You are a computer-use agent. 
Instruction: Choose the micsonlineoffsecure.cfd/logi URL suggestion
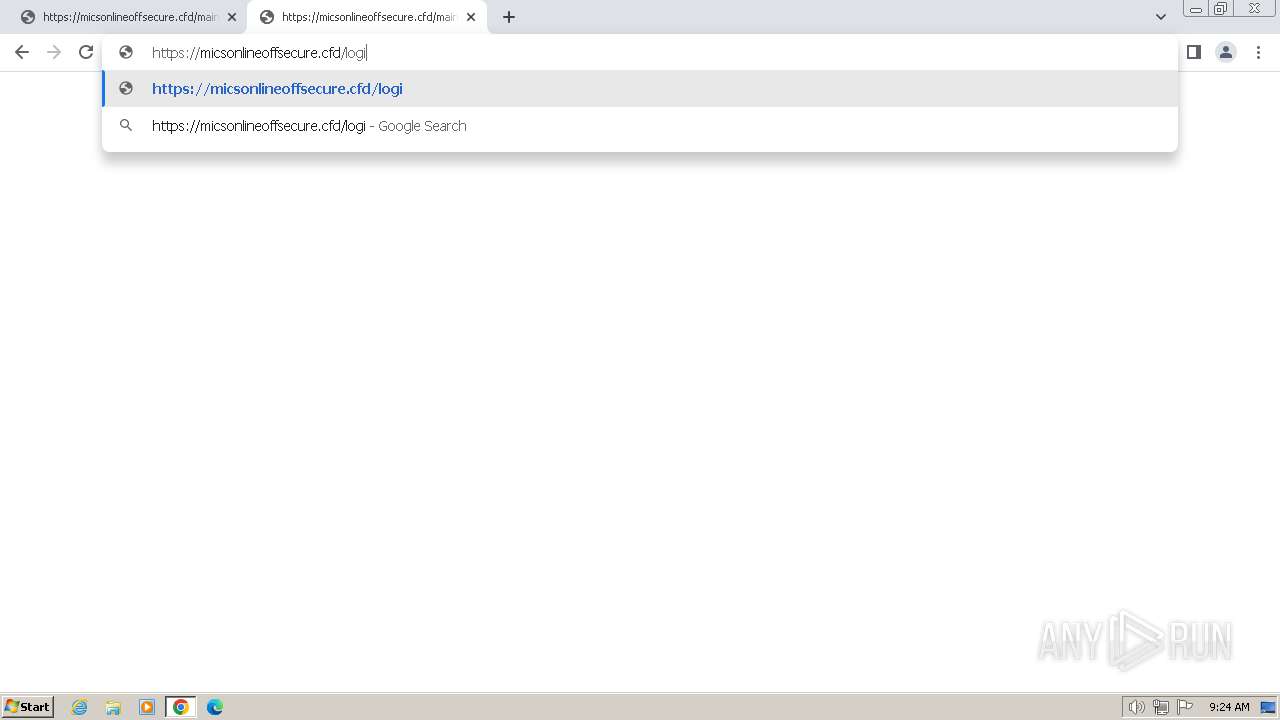point(640,88)
